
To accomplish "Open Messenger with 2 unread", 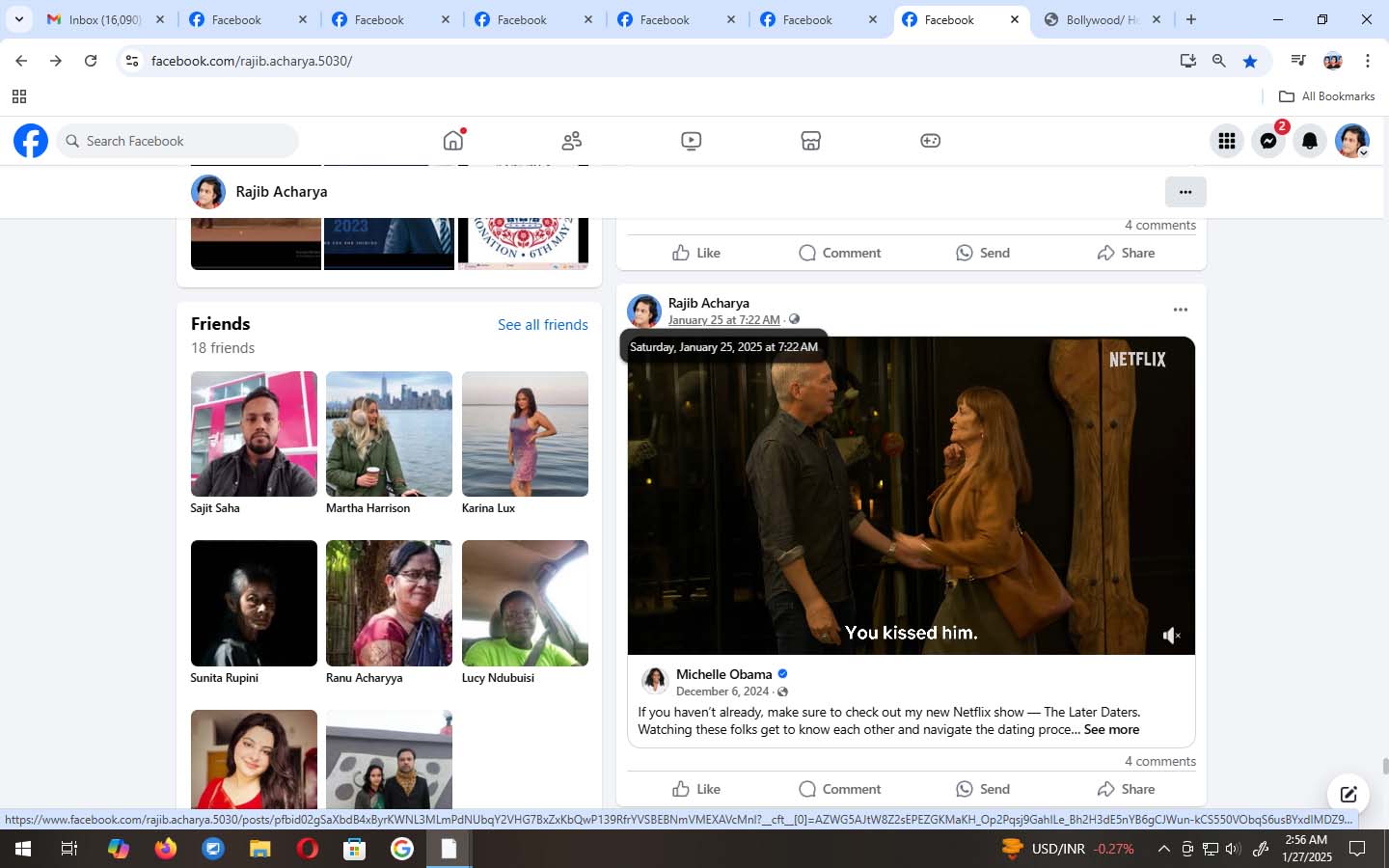I will [1269, 141].
